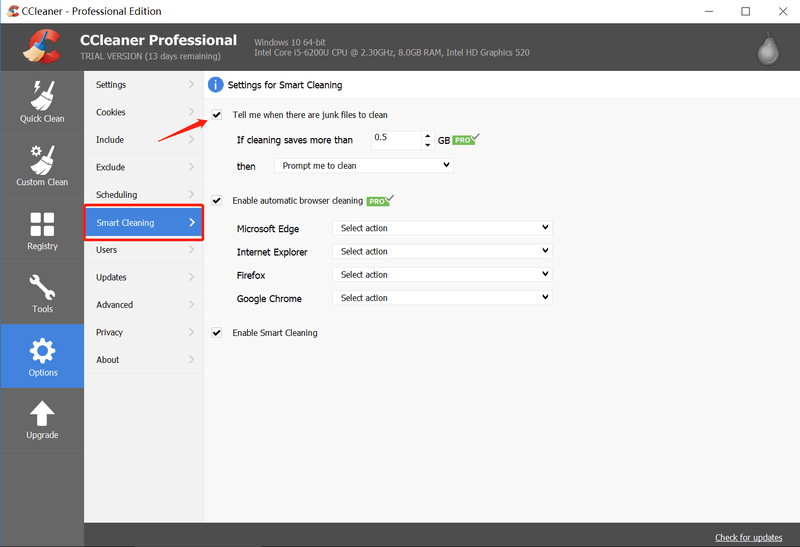Open Firefox action dropdown

[x=442, y=275]
